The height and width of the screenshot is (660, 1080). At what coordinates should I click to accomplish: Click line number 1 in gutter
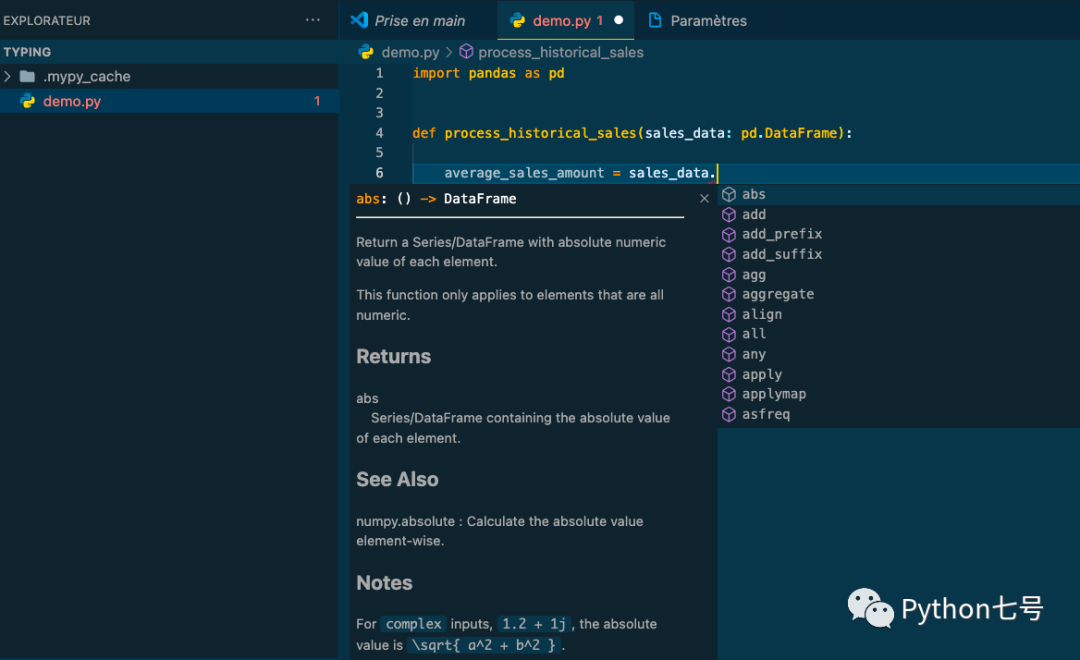pyautogui.click(x=379, y=73)
